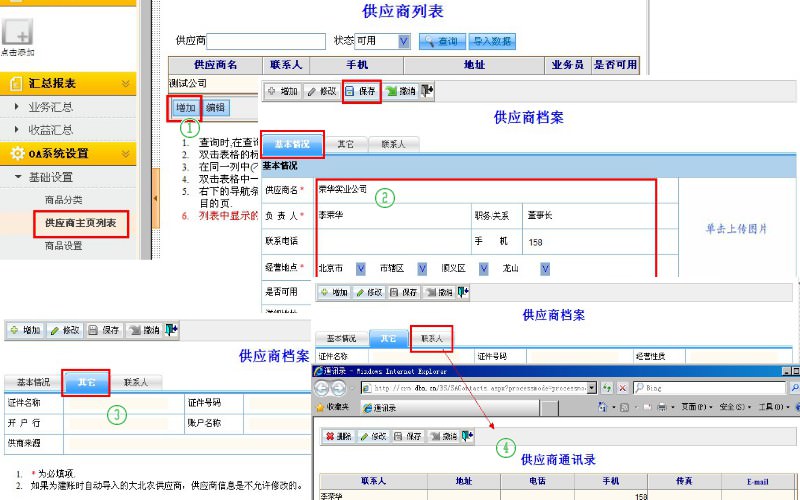Click the exit door icon in top toolbar

pos(428,91)
